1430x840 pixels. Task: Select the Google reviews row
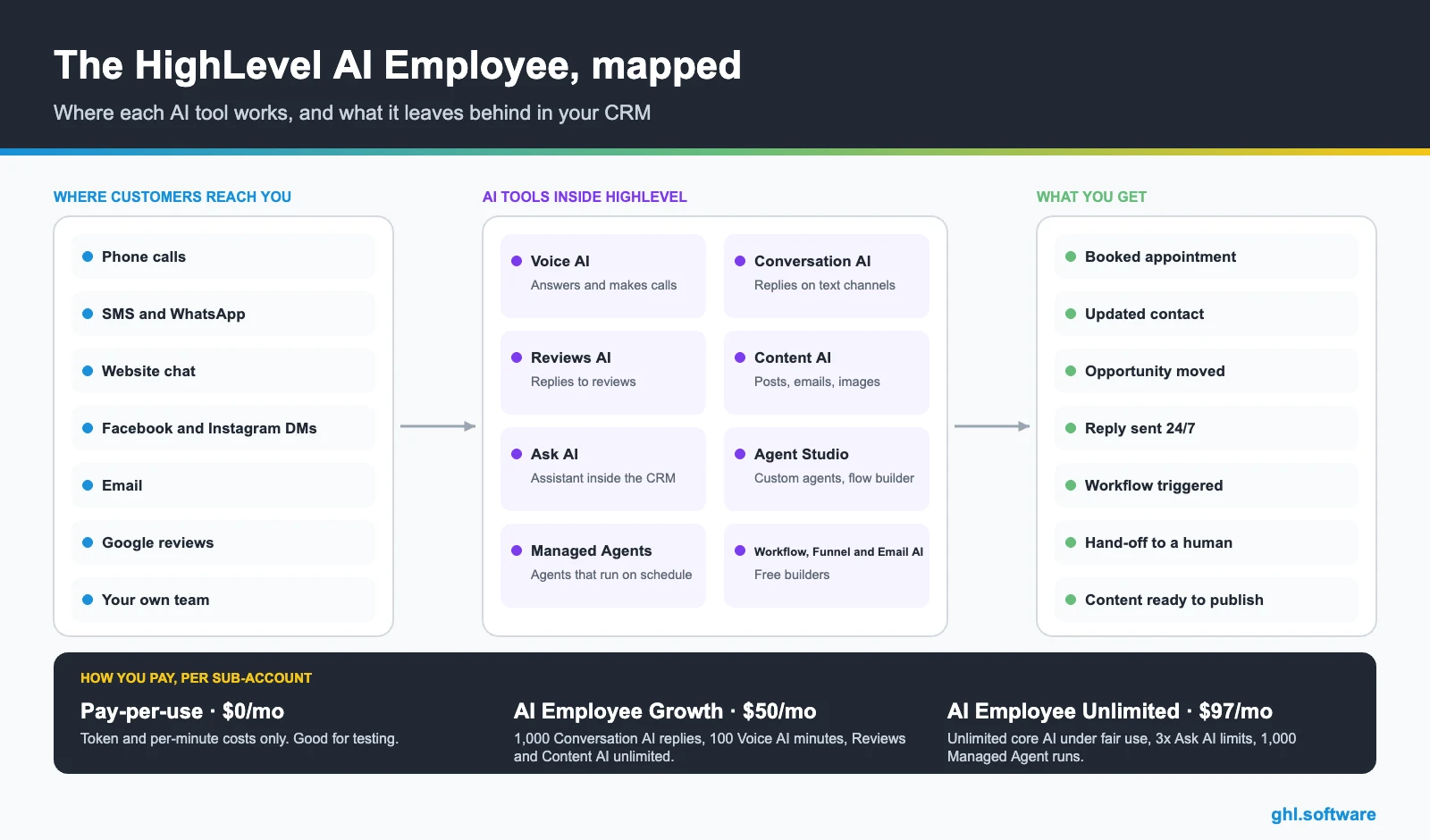coord(223,542)
